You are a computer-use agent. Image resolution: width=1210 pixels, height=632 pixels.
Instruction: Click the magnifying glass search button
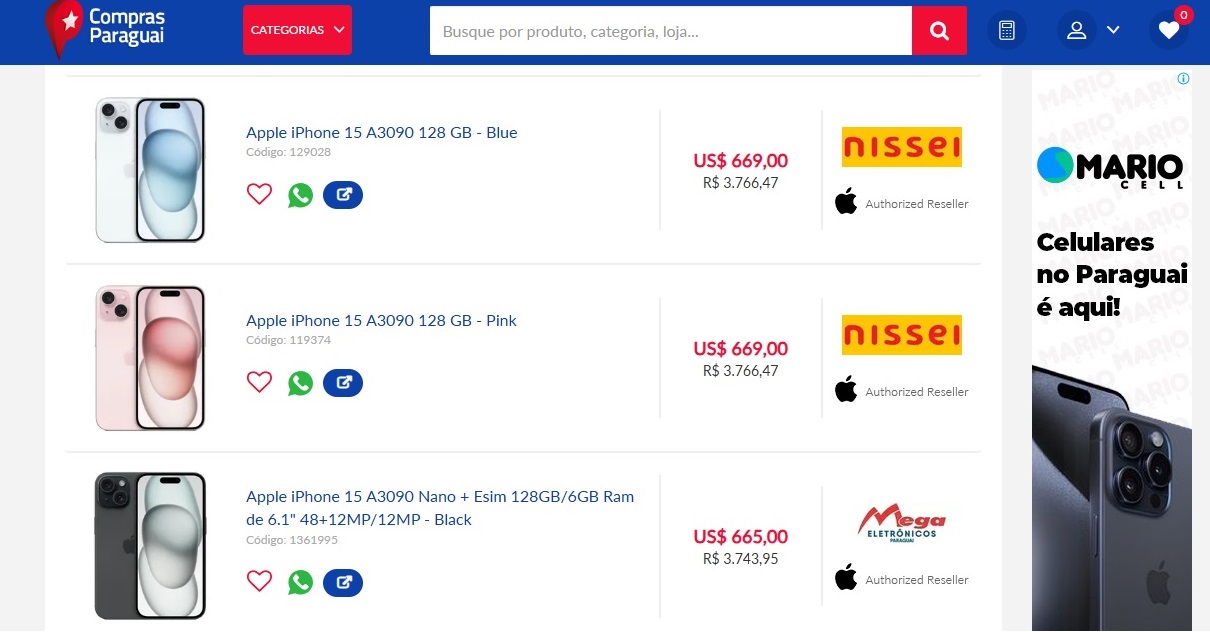point(939,31)
